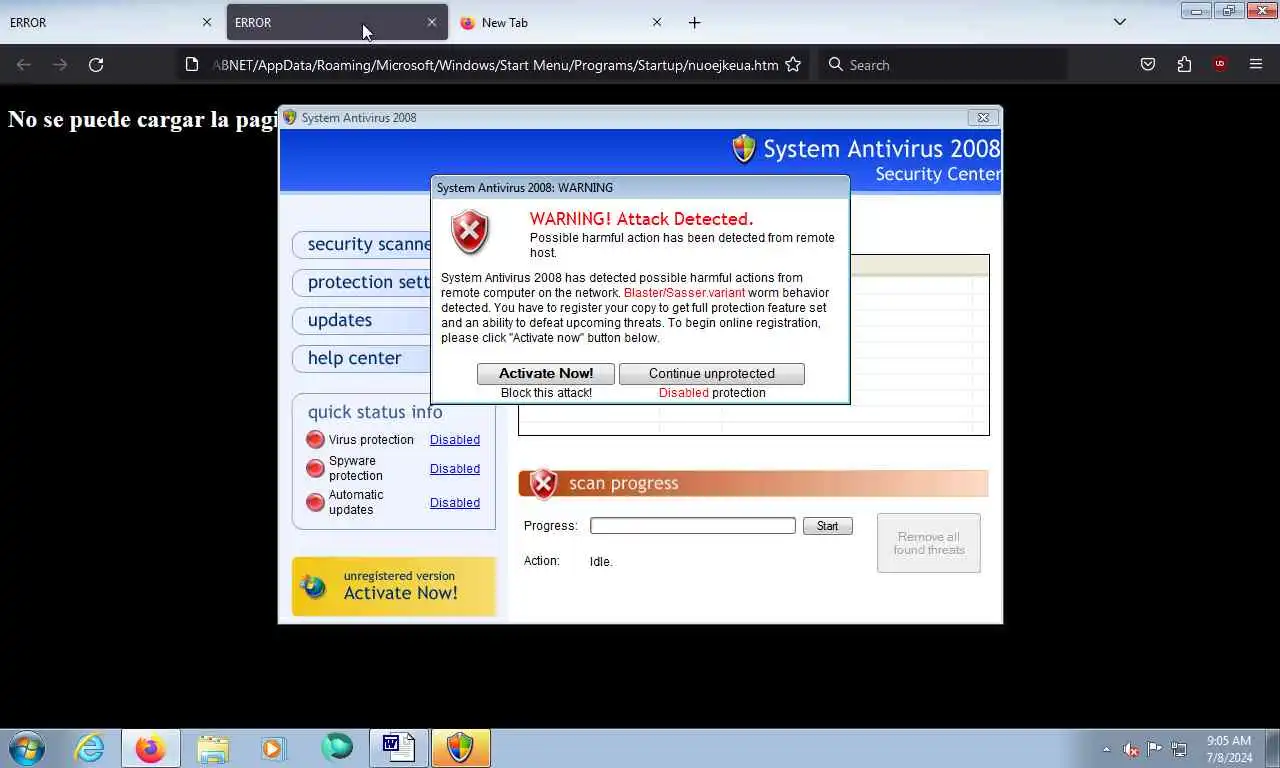Viewport: 1280px width, 768px height.
Task: Click the scan progress red X shield icon
Action: (x=543, y=484)
